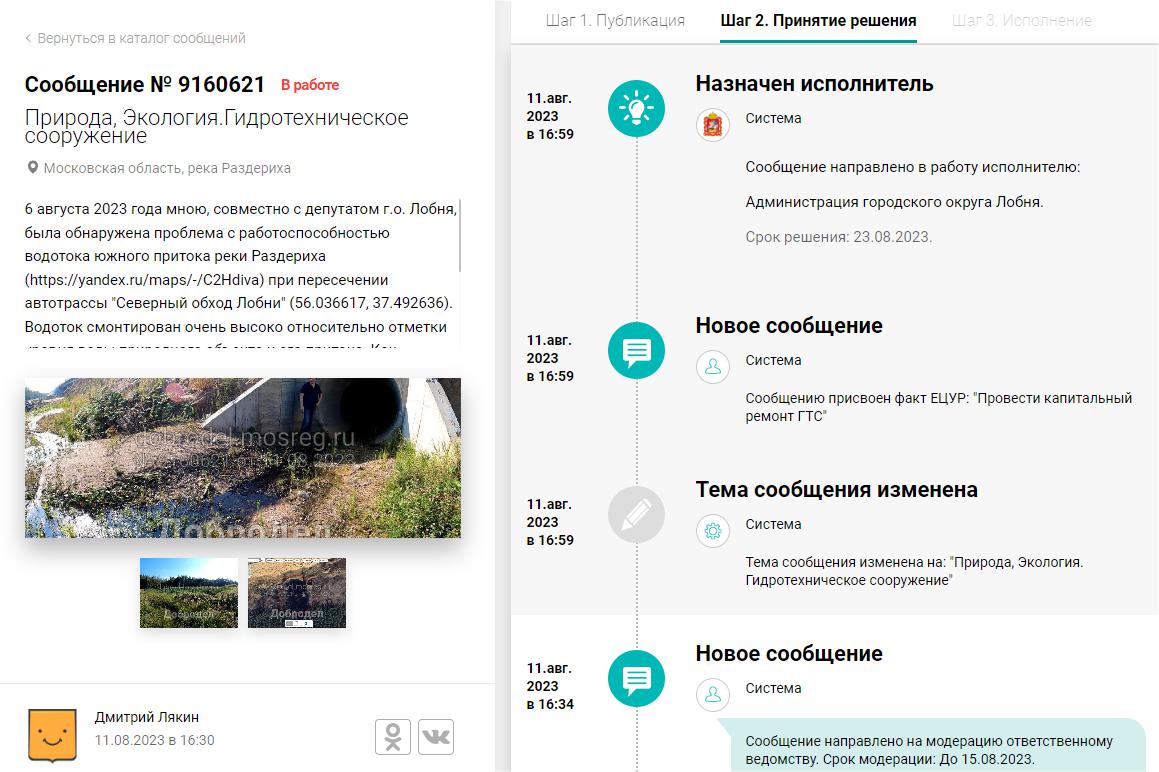The height and width of the screenshot is (772, 1159).
Task: Click the user avatar beside 16:34 Новое сообщение
Action: 713,695
